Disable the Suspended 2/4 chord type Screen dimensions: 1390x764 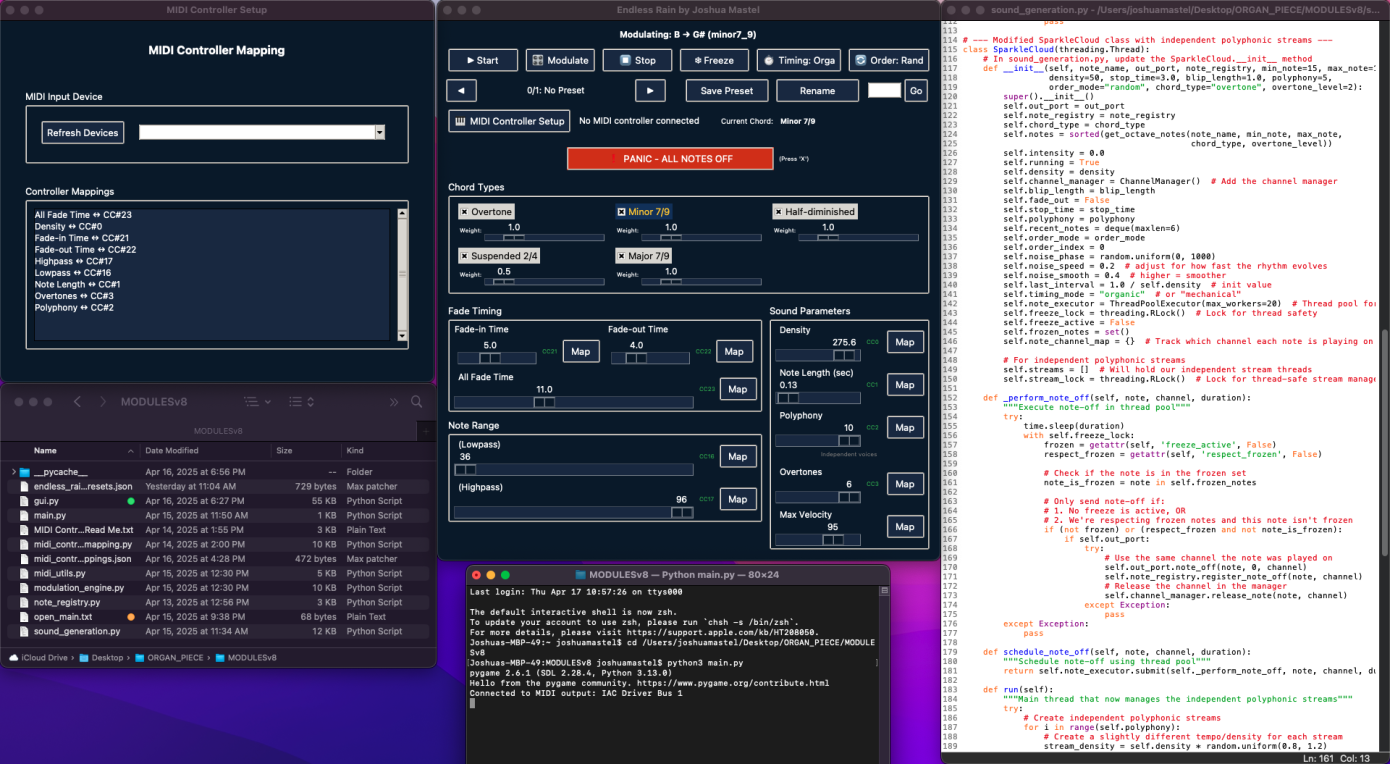click(x=465, y=256)
